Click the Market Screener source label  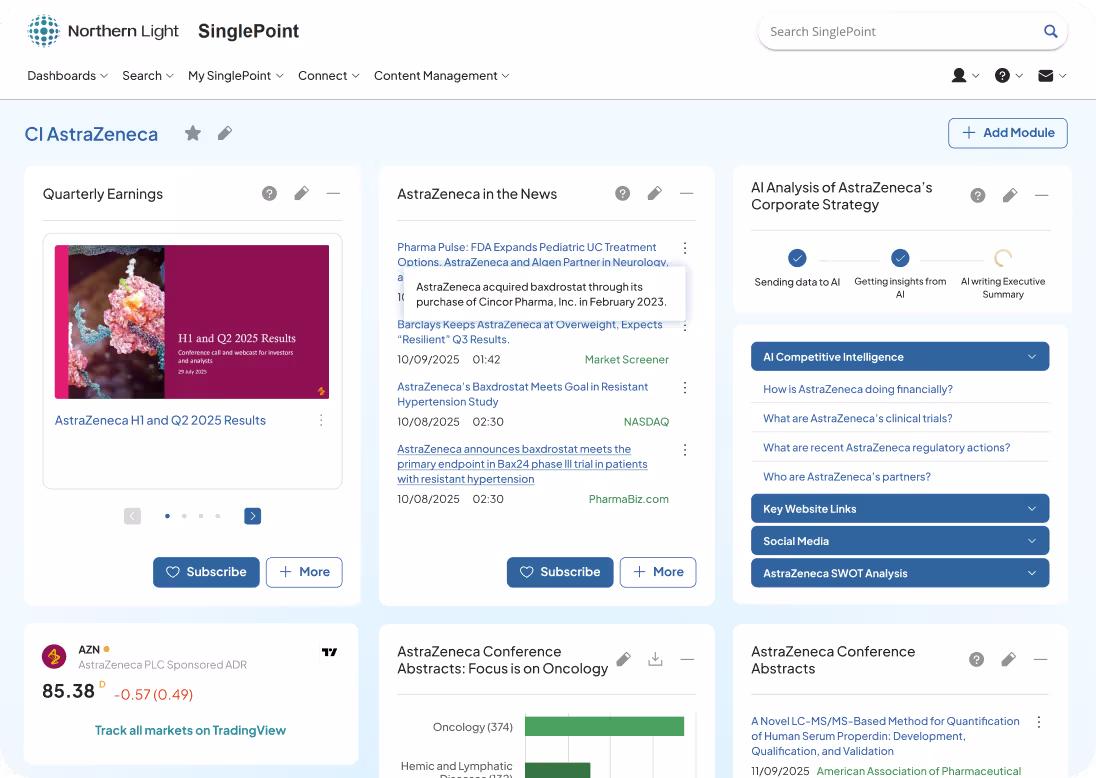(626, 359)
